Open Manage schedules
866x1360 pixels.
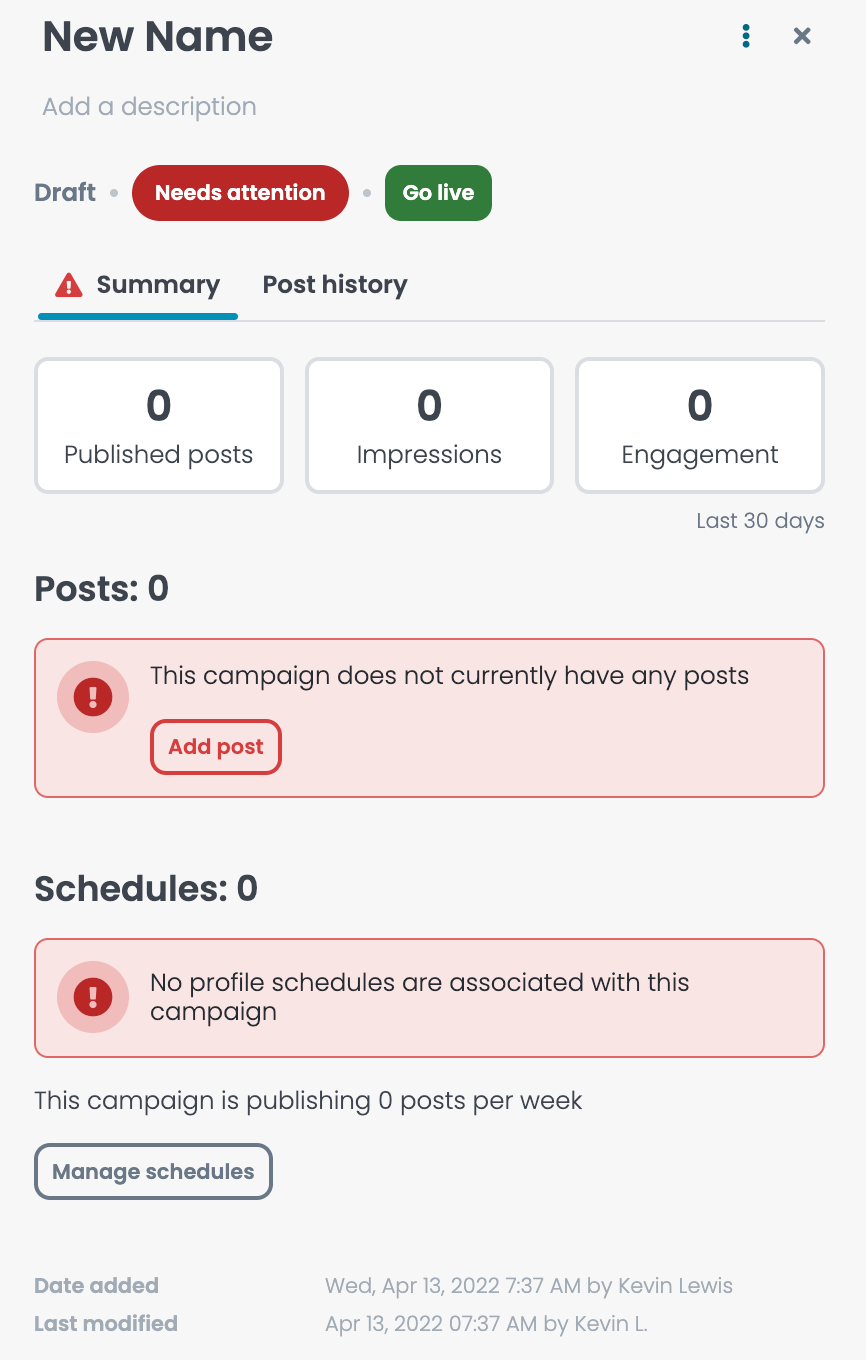pos(153,1171)
